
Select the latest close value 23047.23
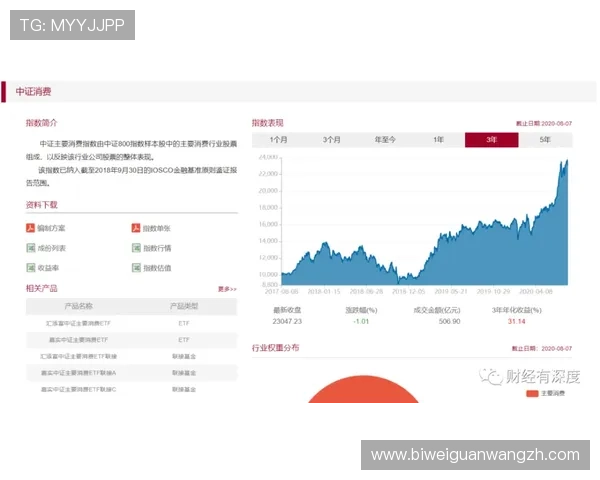287,322
